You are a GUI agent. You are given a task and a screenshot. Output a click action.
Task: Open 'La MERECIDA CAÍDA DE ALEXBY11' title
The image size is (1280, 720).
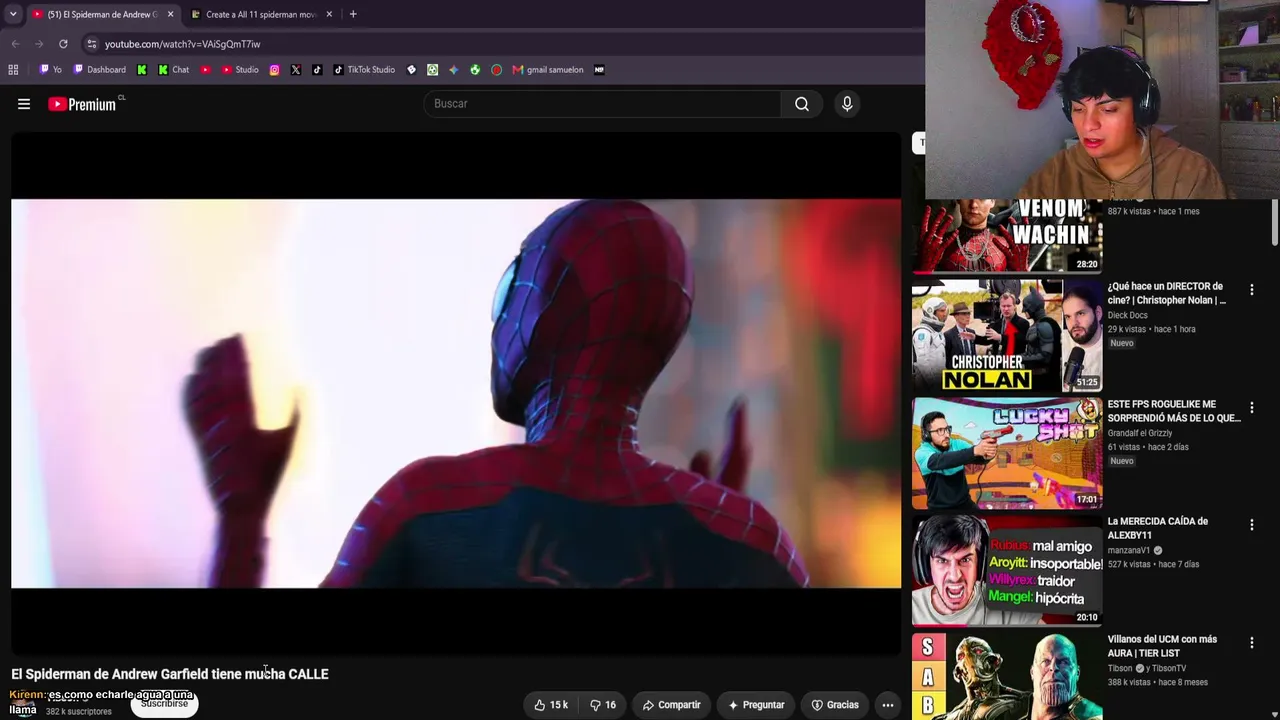click(1158, 528)
